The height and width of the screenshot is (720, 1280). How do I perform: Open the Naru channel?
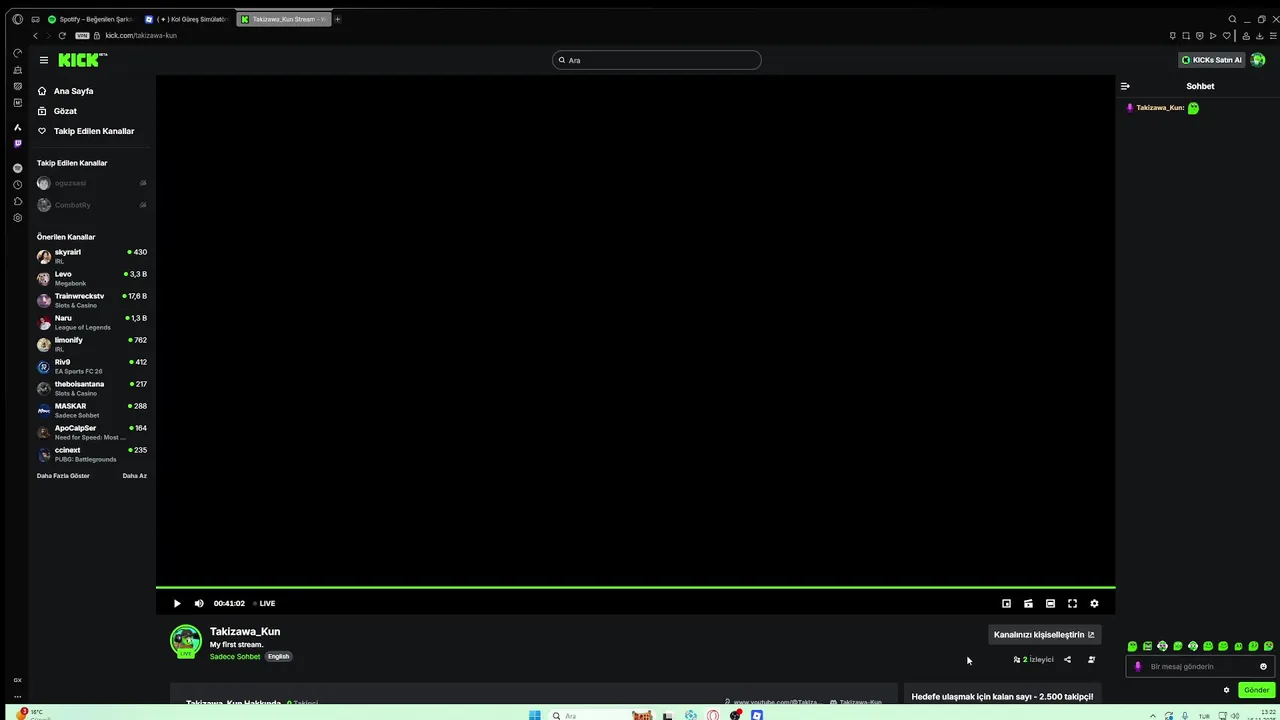coord(92,322)
